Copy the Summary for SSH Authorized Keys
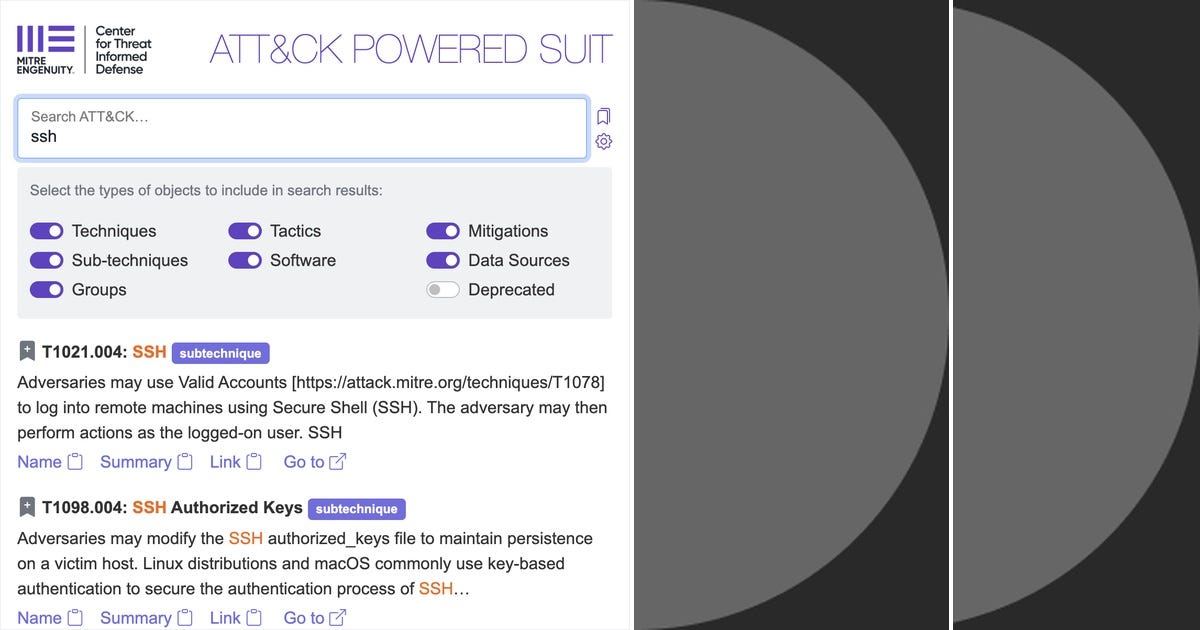Image resolution: width=1200 pixels, height=630 pixels. pos(184,617)
